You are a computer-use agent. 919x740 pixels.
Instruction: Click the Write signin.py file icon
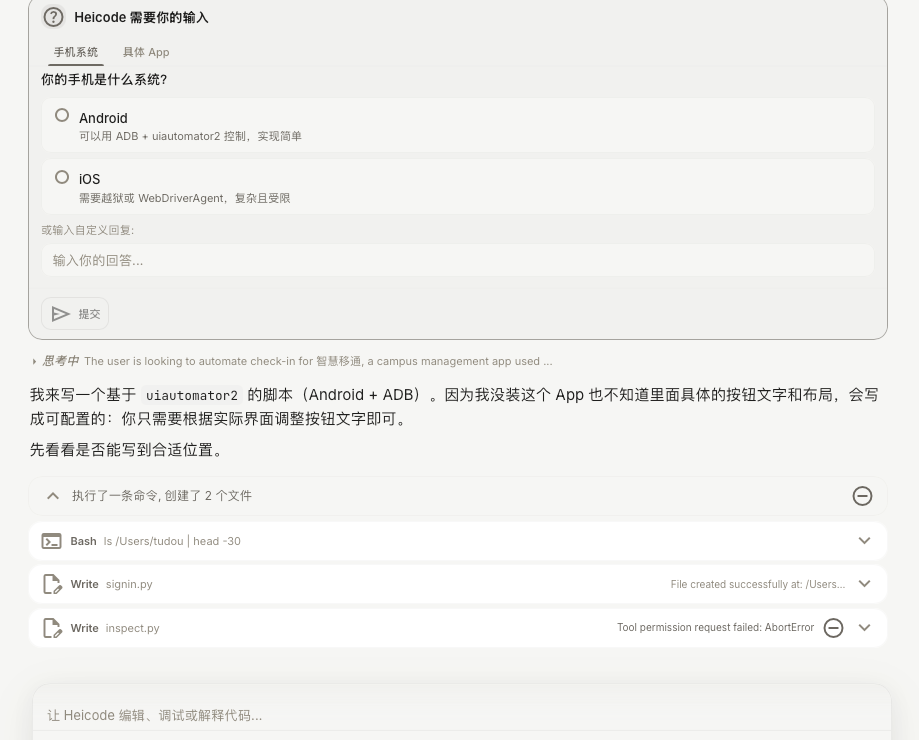[x=52, y=584]
